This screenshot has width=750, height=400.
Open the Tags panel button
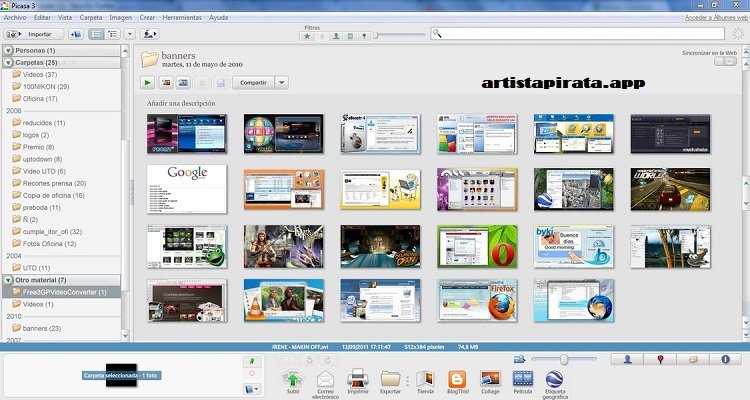[x=693, y=359]
